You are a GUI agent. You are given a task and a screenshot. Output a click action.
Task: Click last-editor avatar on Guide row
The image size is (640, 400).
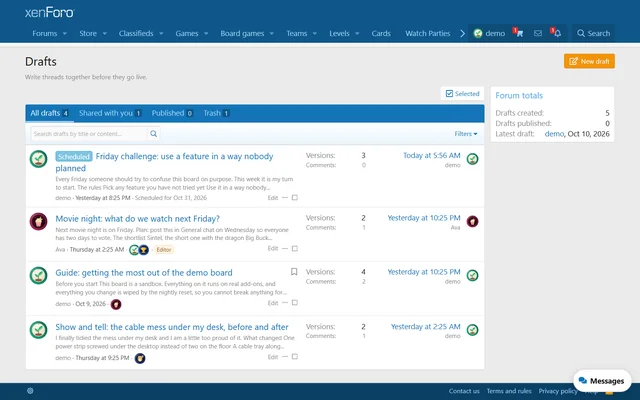click(x=473, y=276)
